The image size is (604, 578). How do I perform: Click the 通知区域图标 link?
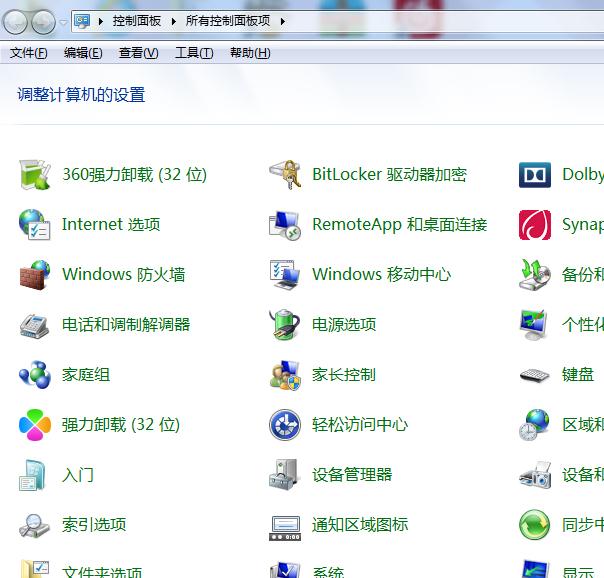(x=360, y=525)
